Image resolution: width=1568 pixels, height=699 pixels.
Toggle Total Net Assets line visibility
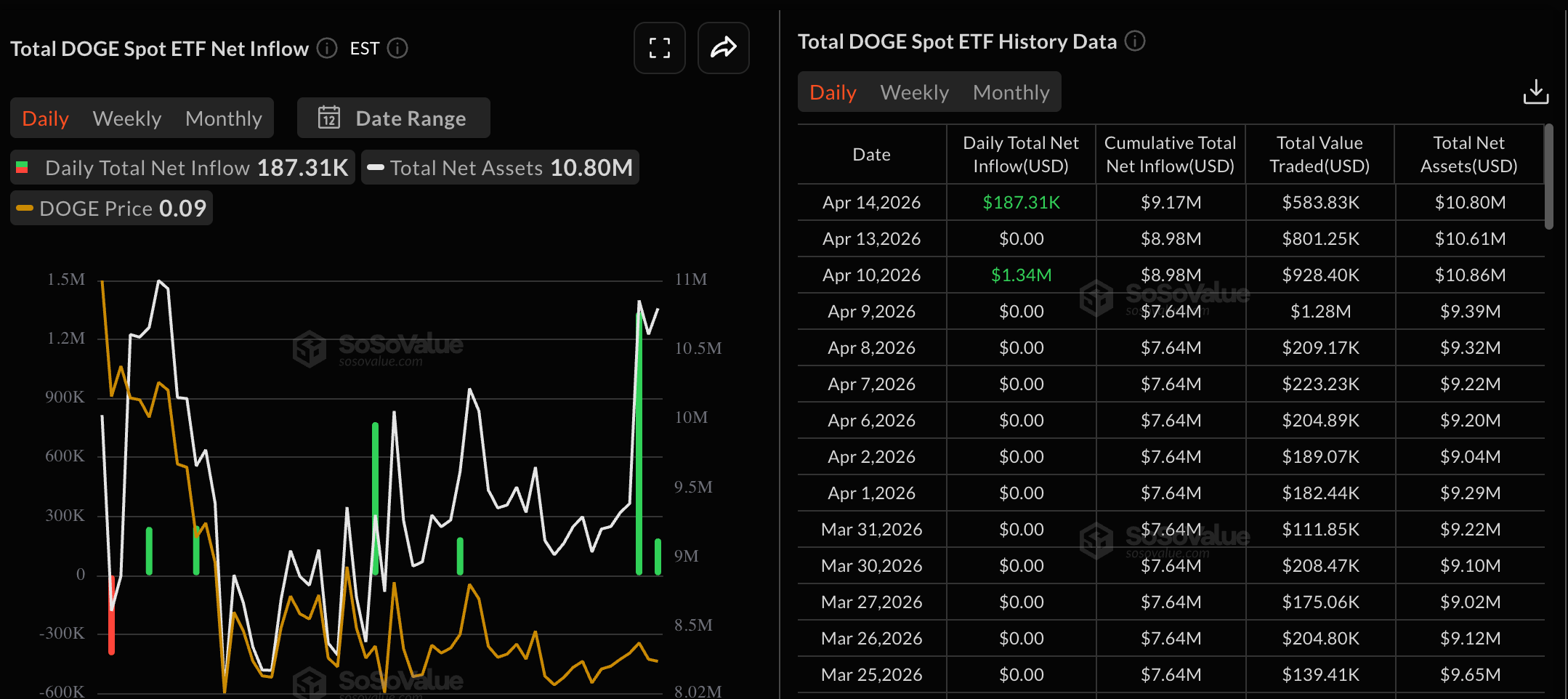[x=500, y=168]
